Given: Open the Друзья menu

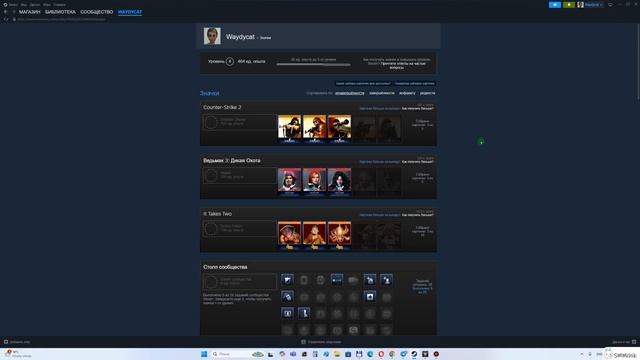Looking at the screenshot, I should tap(35, 4).
